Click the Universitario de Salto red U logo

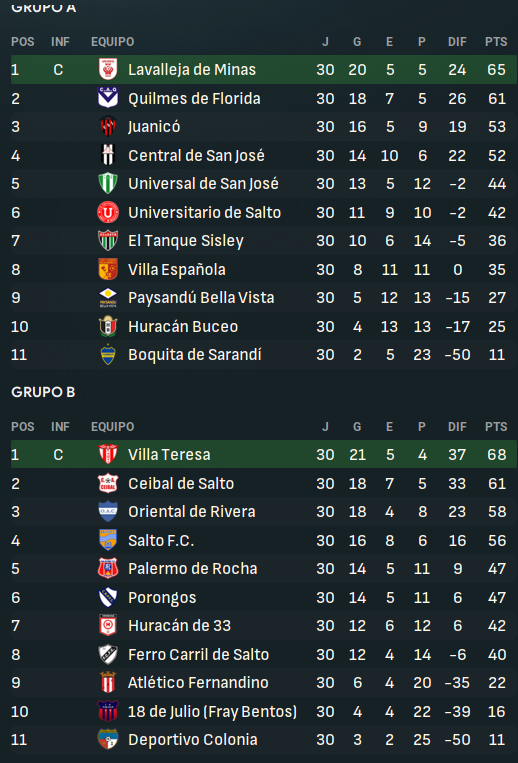108,212
